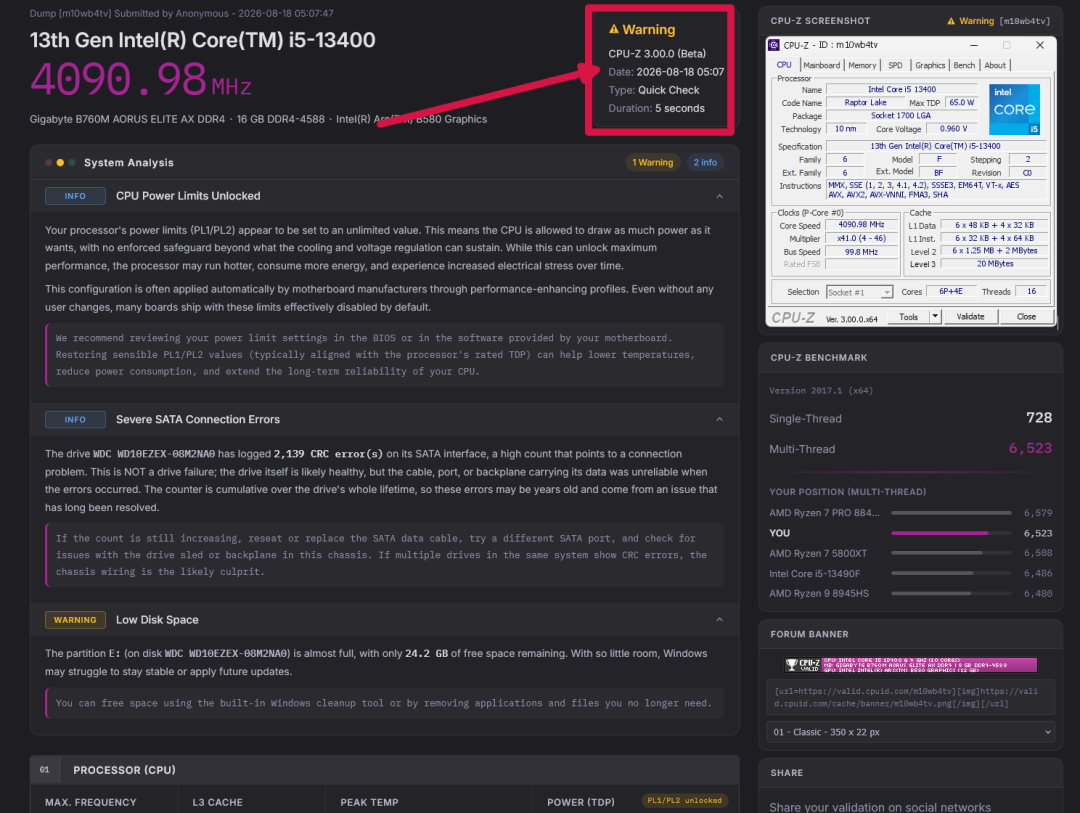Click the Validate button in CPU-Z

coord(970,317)
